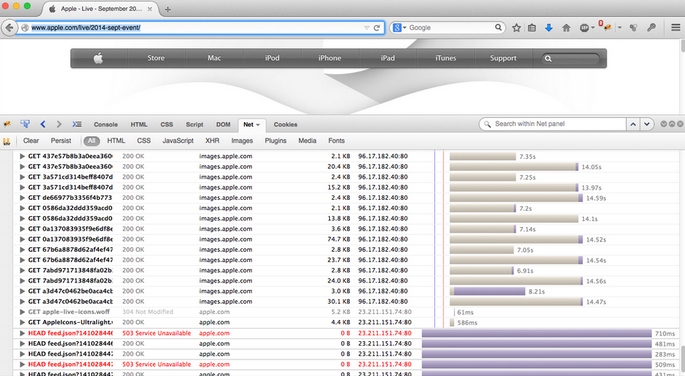Viewport: 685px width, 376px height.
Task: Close the Firebug panel
Action: point(680,124)
